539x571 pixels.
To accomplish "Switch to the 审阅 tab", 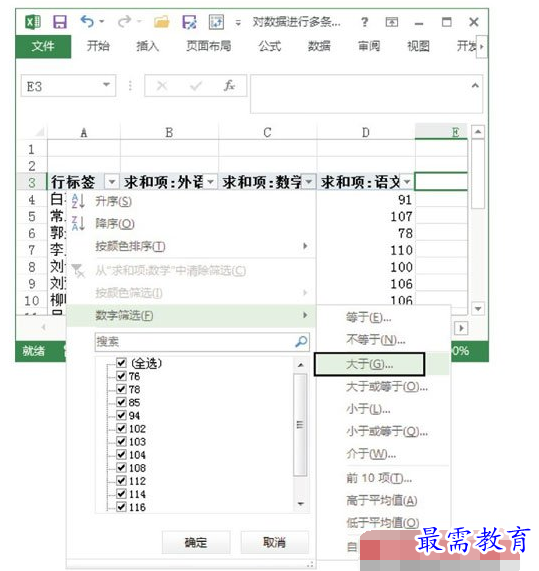I will 369,46.
